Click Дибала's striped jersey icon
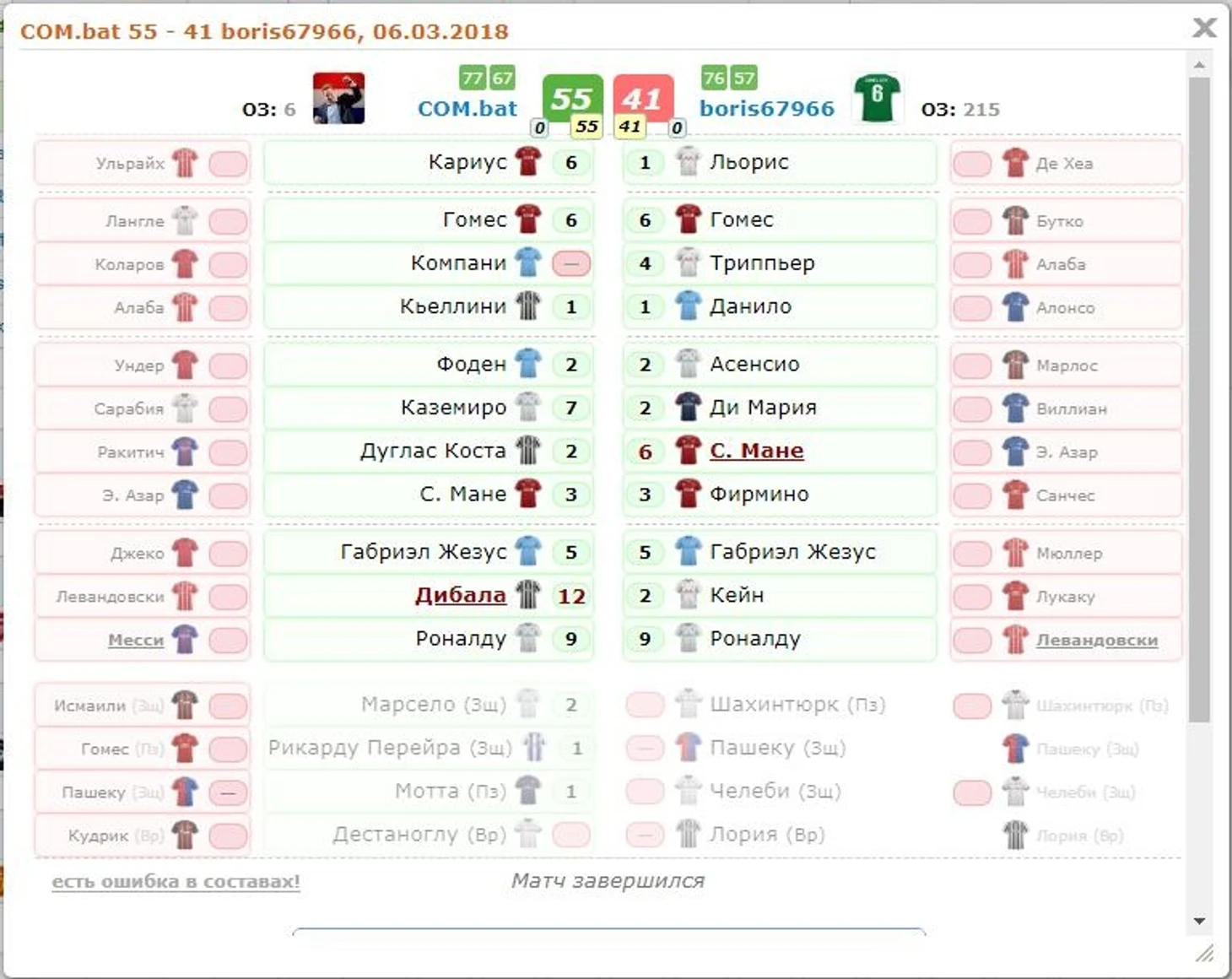This screenshot has width=1232, height=979. [528, 595]
